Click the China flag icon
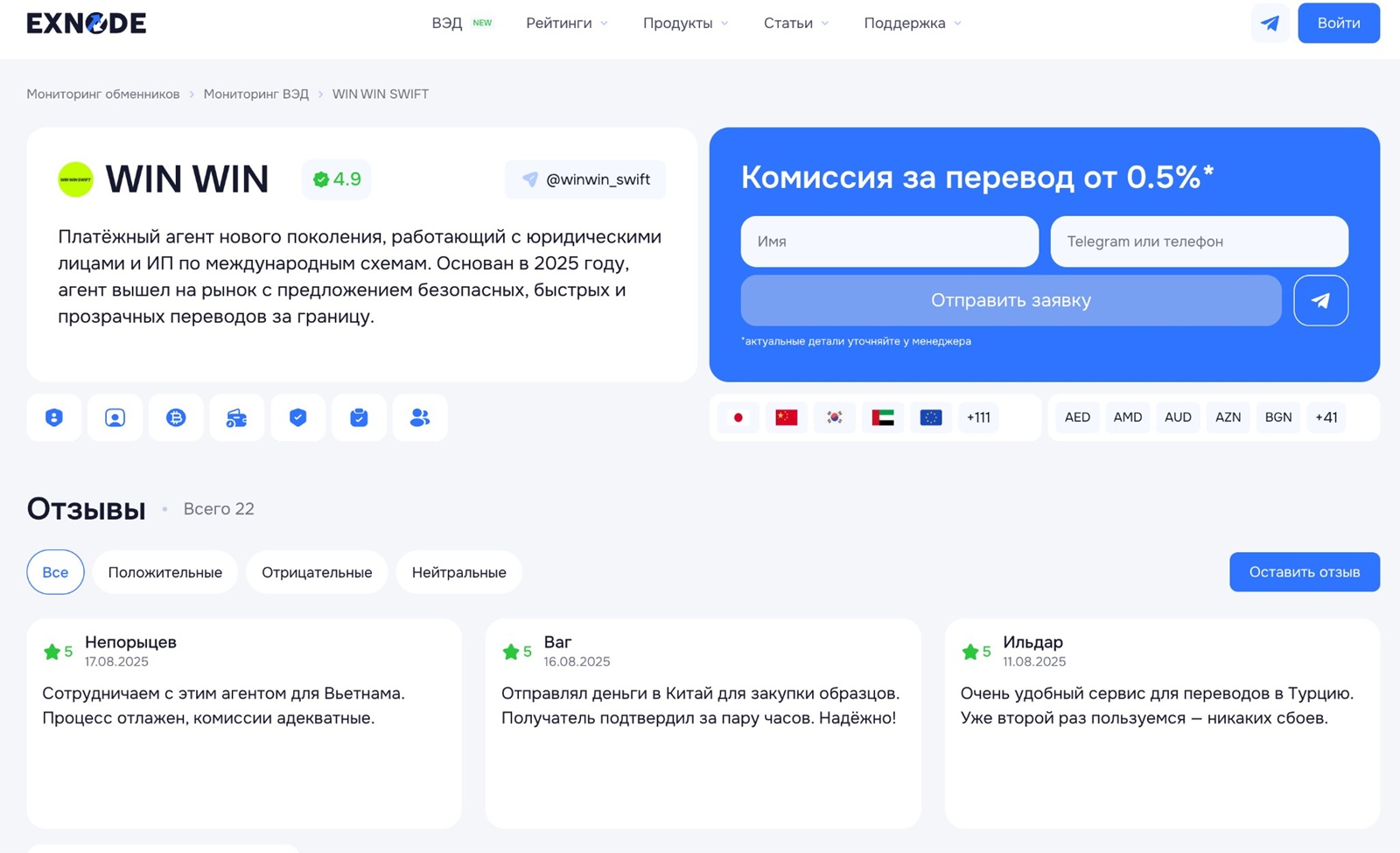 pos(787,417)
